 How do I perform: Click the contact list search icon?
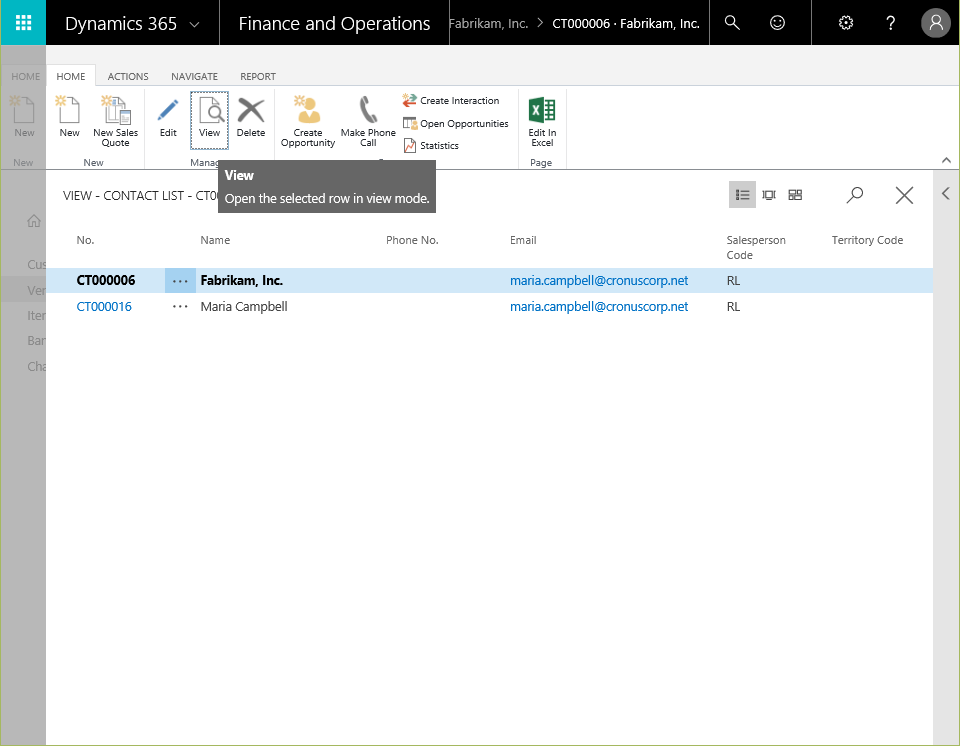855,195
